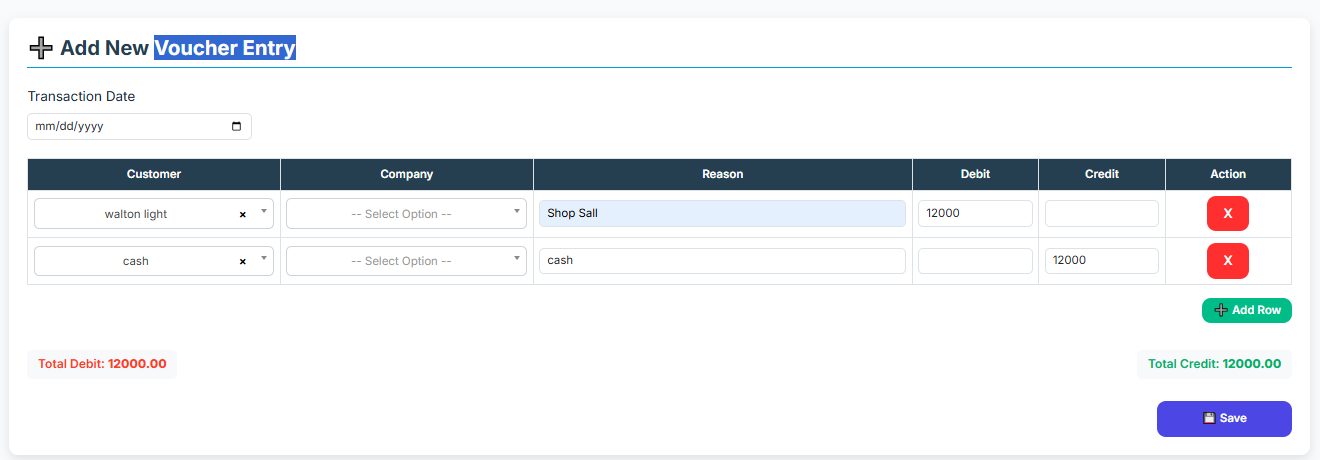1320x460 pixels.
Task: Expand the walton light Customer dropdown
Action: coord(264,212)
